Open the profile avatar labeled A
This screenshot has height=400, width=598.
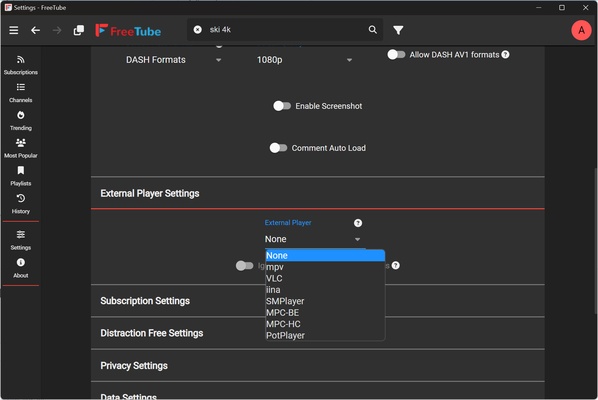pyautogui.click(x=581, y=30)
